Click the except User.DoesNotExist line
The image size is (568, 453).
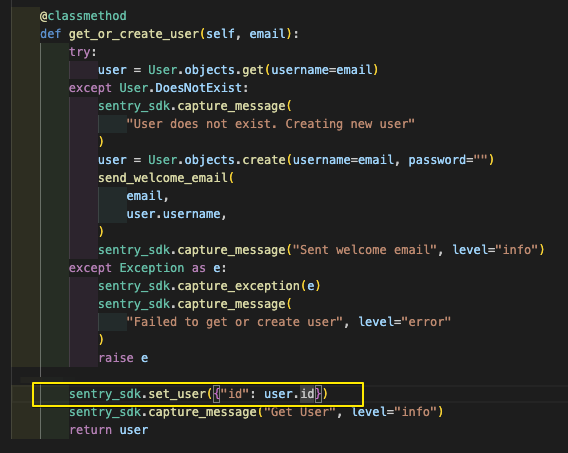[159, 88]
